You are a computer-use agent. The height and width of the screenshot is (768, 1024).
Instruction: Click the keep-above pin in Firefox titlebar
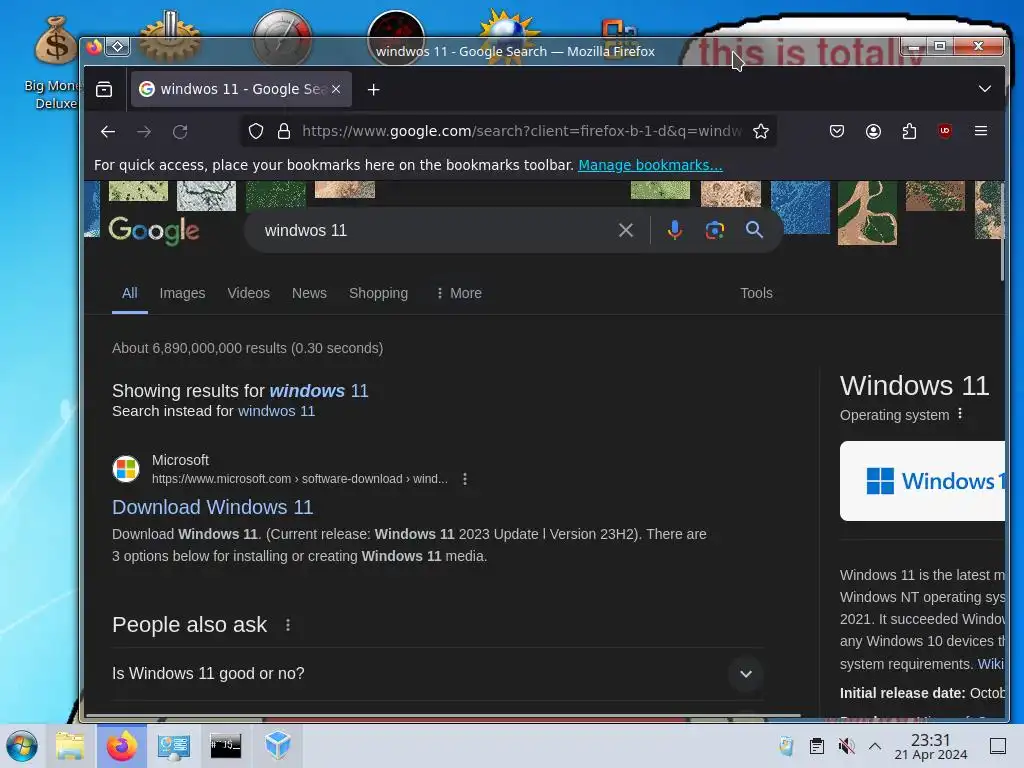[118, 46]
